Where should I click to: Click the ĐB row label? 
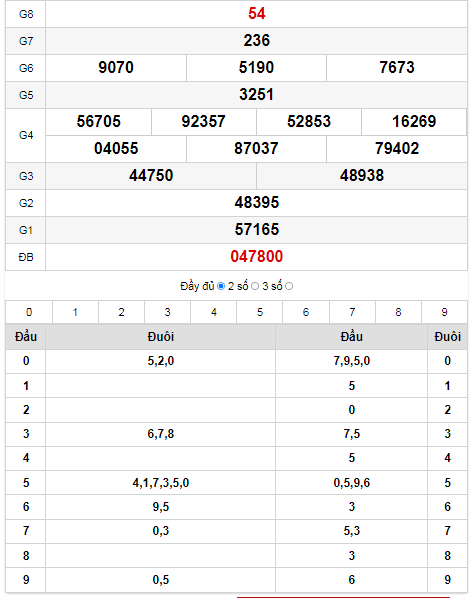(26, 257)
